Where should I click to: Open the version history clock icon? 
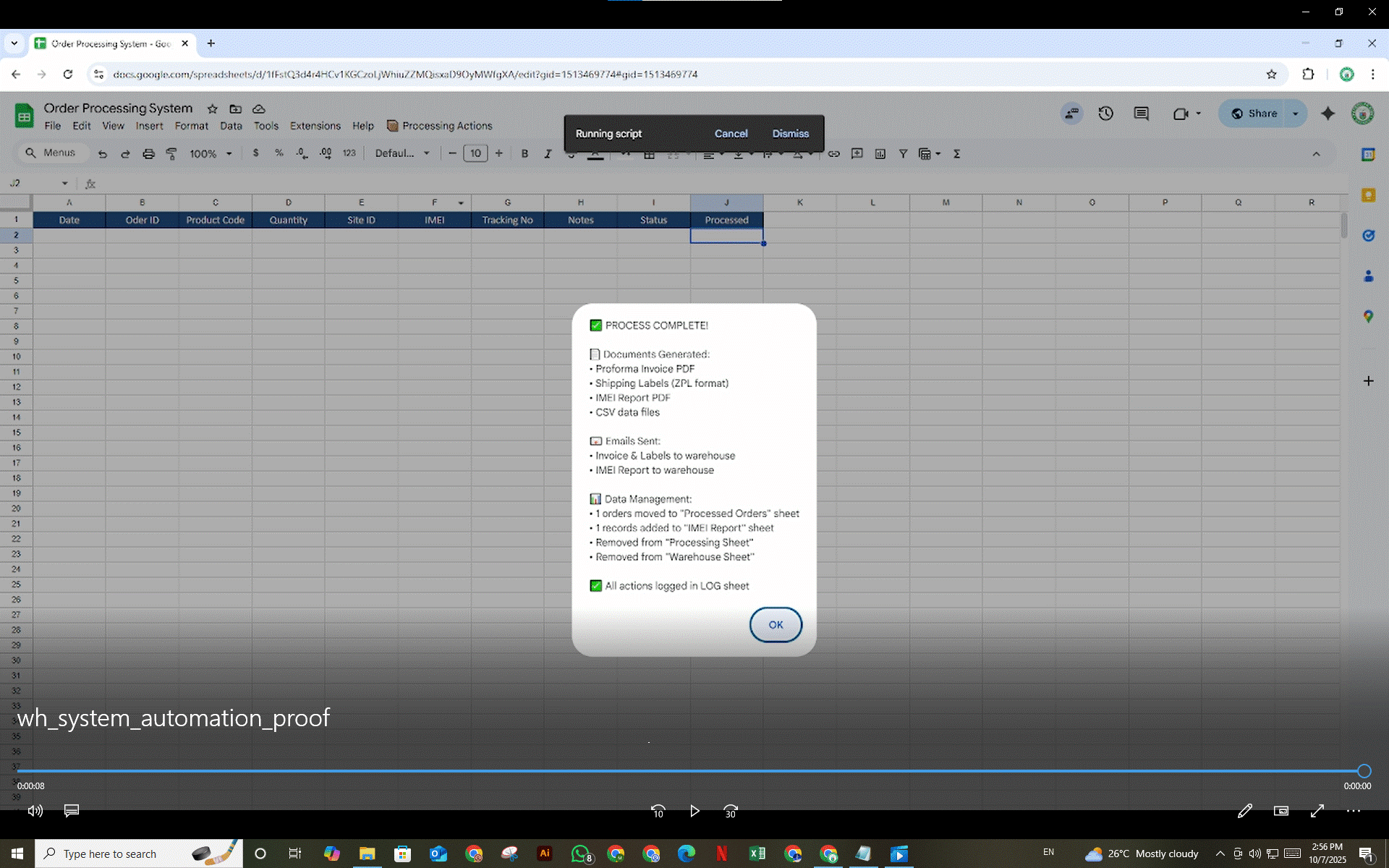click(x=1105, y=114)
